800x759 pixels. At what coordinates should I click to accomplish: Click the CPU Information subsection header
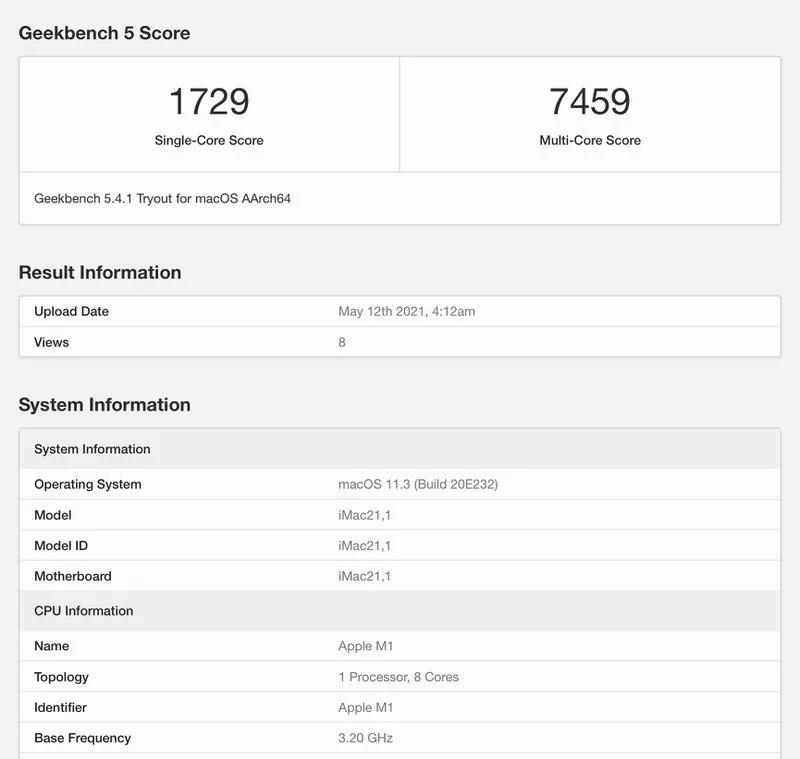[x=81, y=611]
